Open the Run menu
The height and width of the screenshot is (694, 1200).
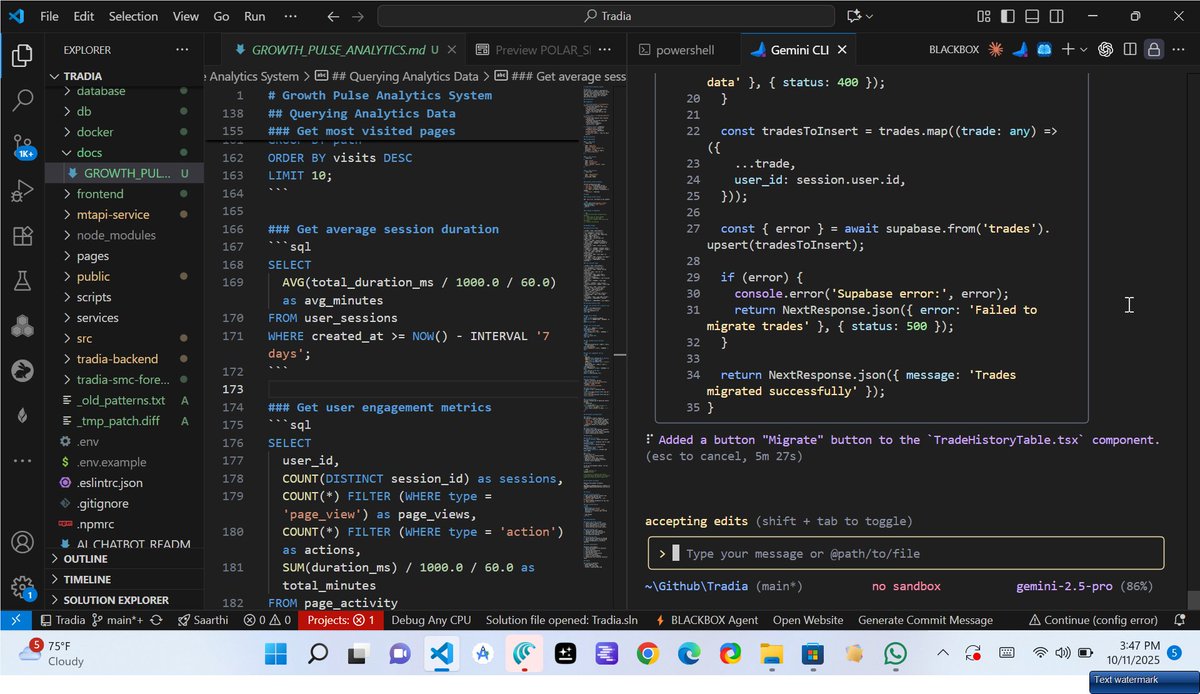[255, 16]
